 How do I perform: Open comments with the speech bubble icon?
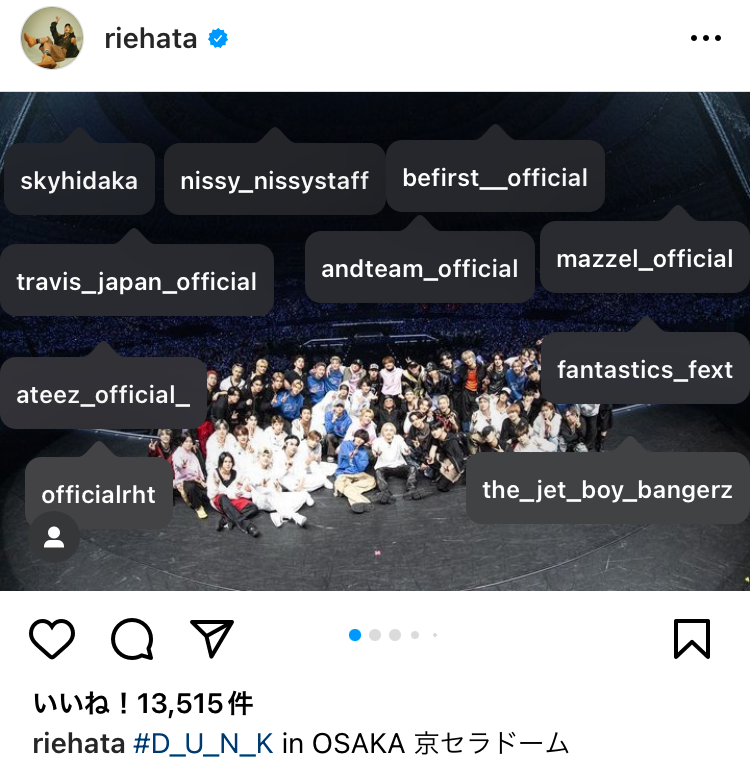click(x=132, y=638)
